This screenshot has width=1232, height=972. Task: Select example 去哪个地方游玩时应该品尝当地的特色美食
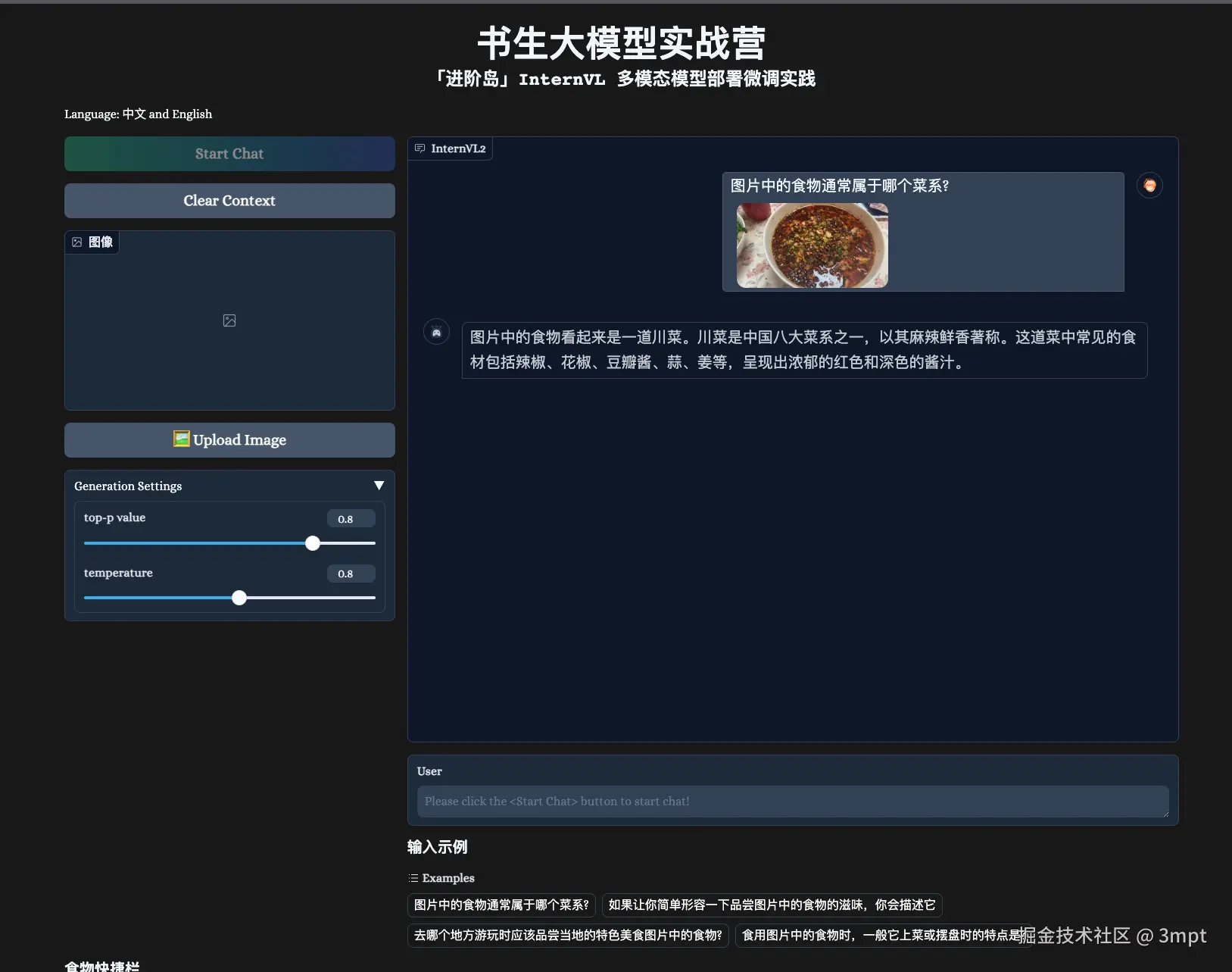(568, 936)
